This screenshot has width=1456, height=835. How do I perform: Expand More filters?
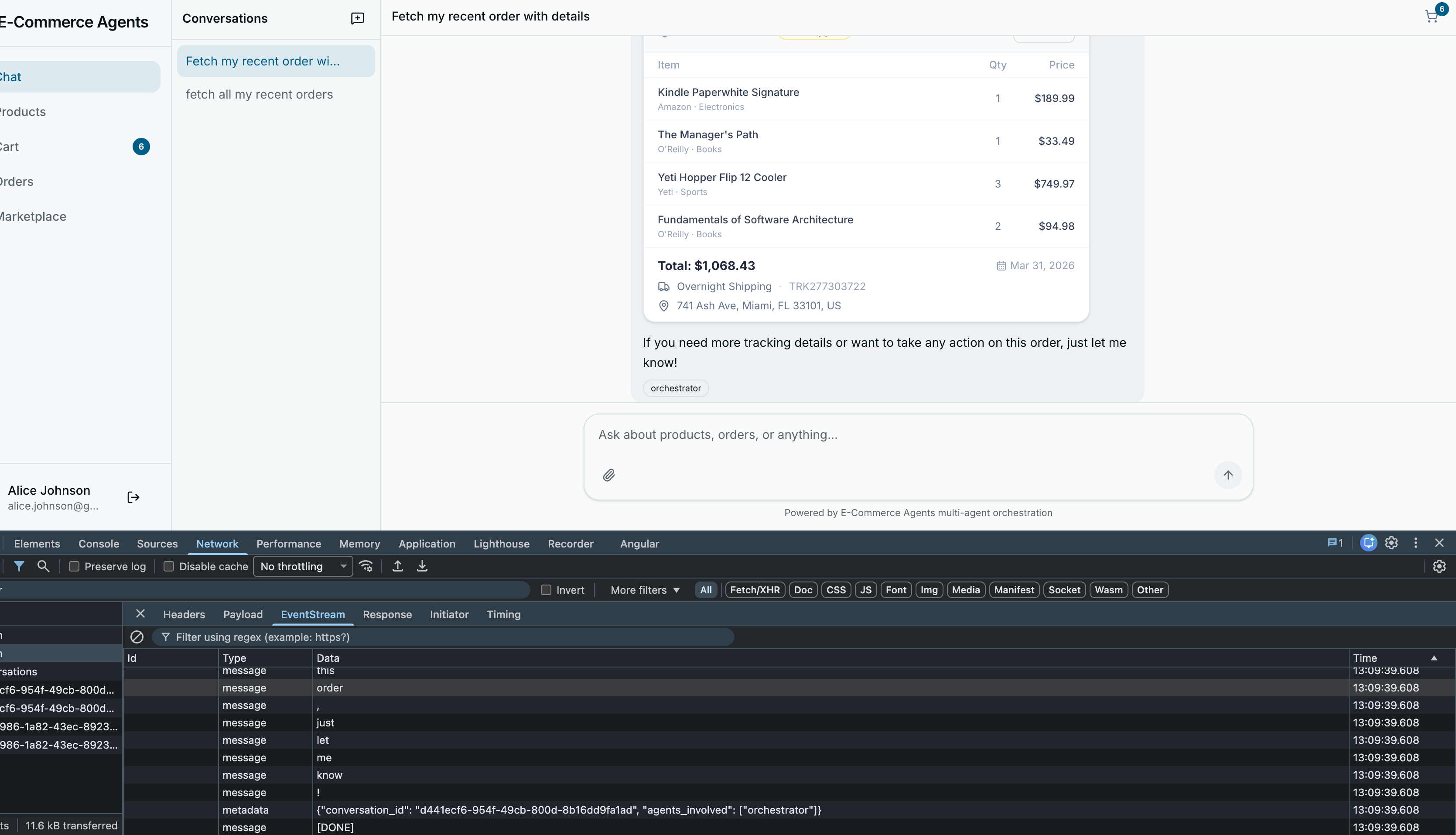pyautogui.click(x=644, y=589)
